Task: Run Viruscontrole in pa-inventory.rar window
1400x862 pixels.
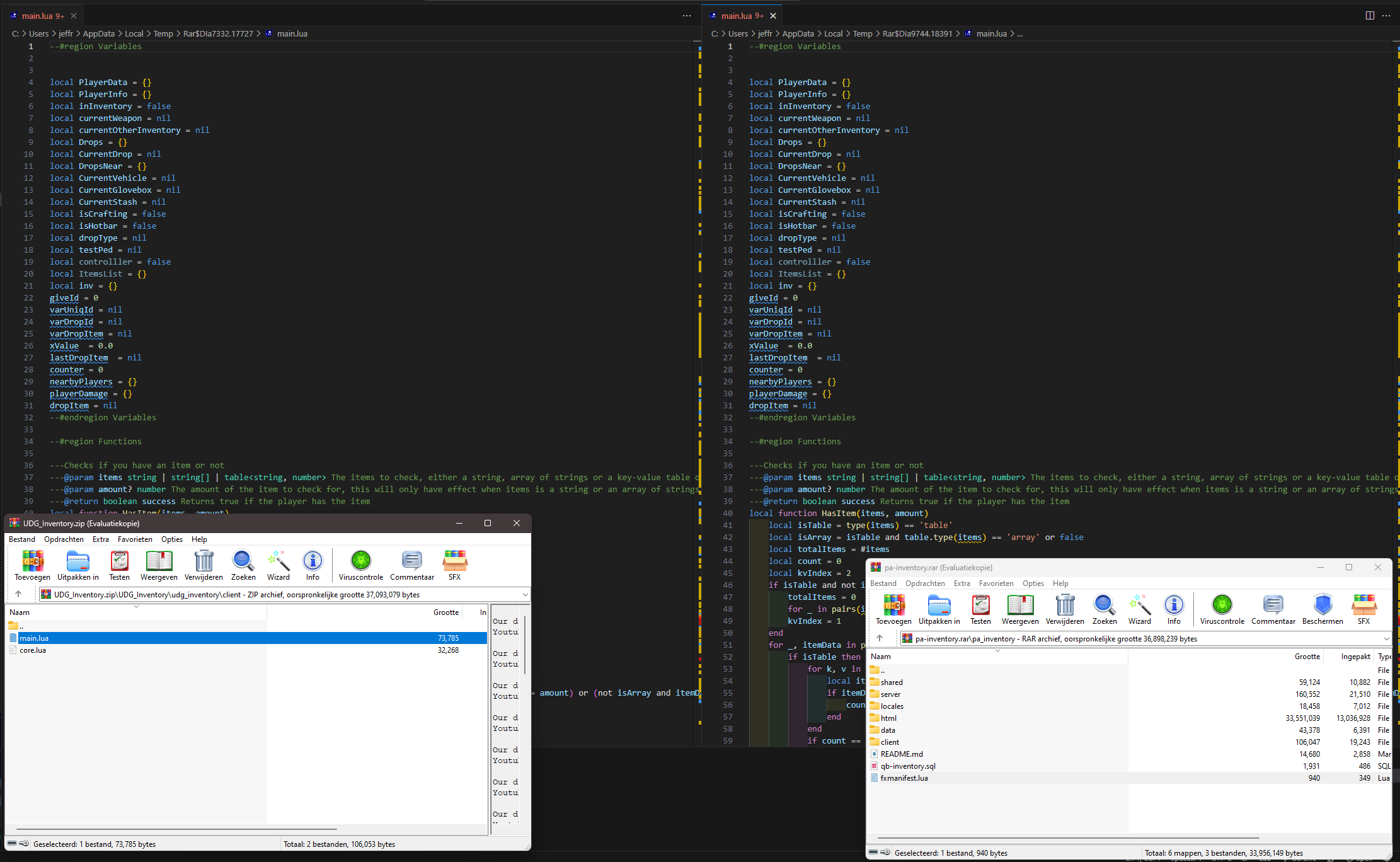Action: (x=1222, y=604)
